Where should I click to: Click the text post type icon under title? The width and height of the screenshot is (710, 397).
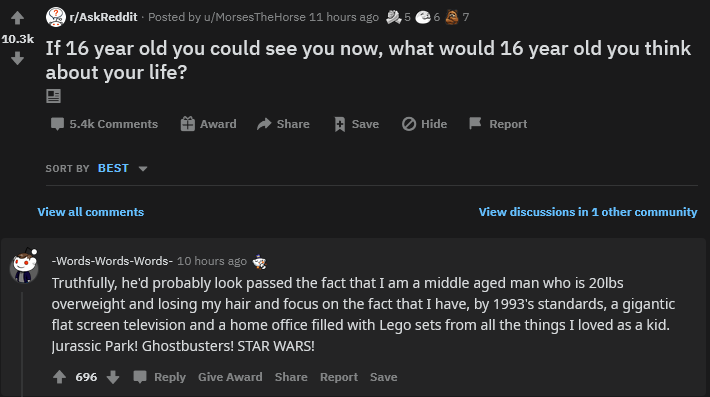[x=53, y=96]
